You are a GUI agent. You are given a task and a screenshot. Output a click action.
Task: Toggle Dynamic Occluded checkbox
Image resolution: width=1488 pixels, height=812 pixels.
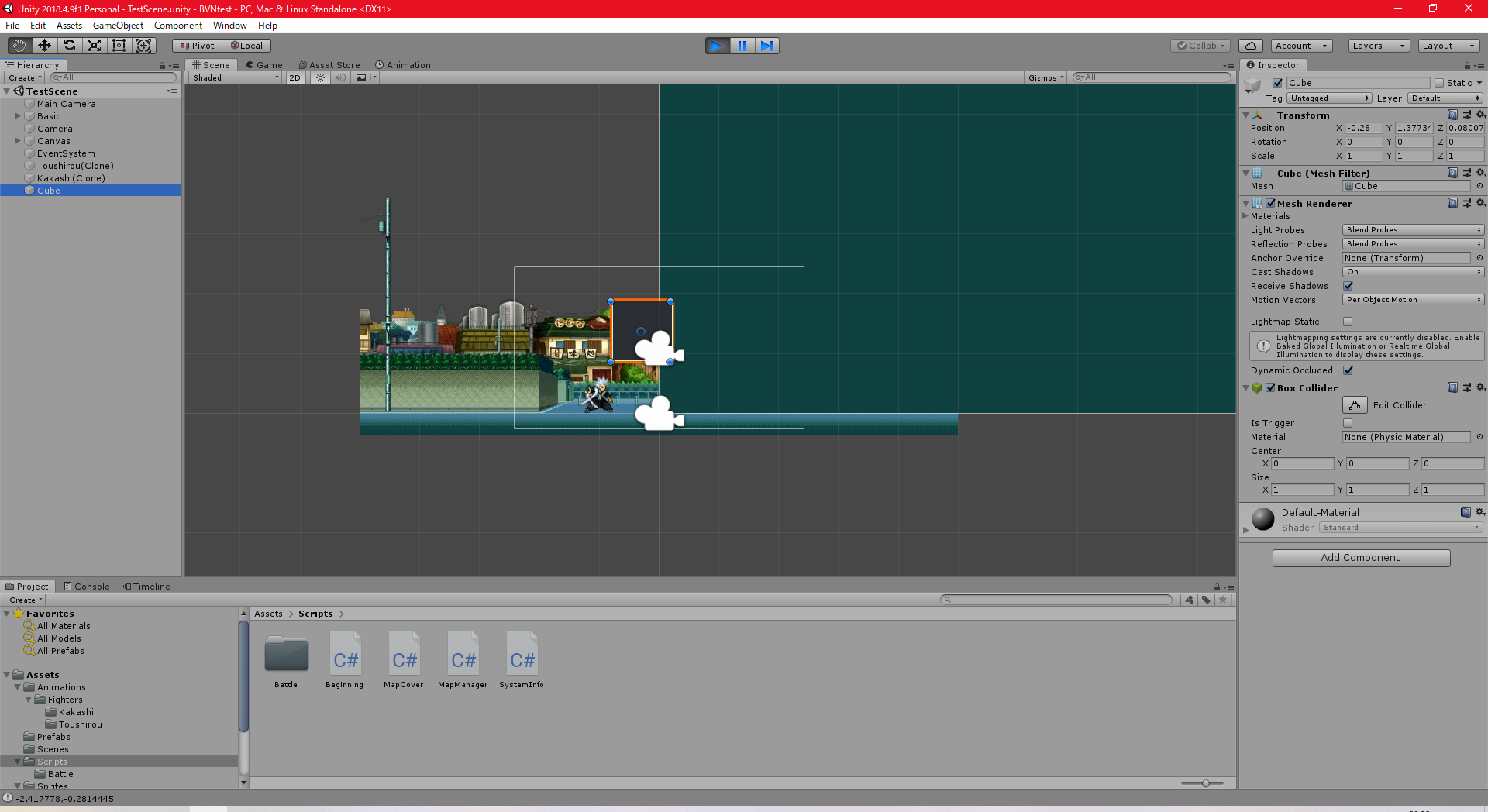[x=1348, y=370]
